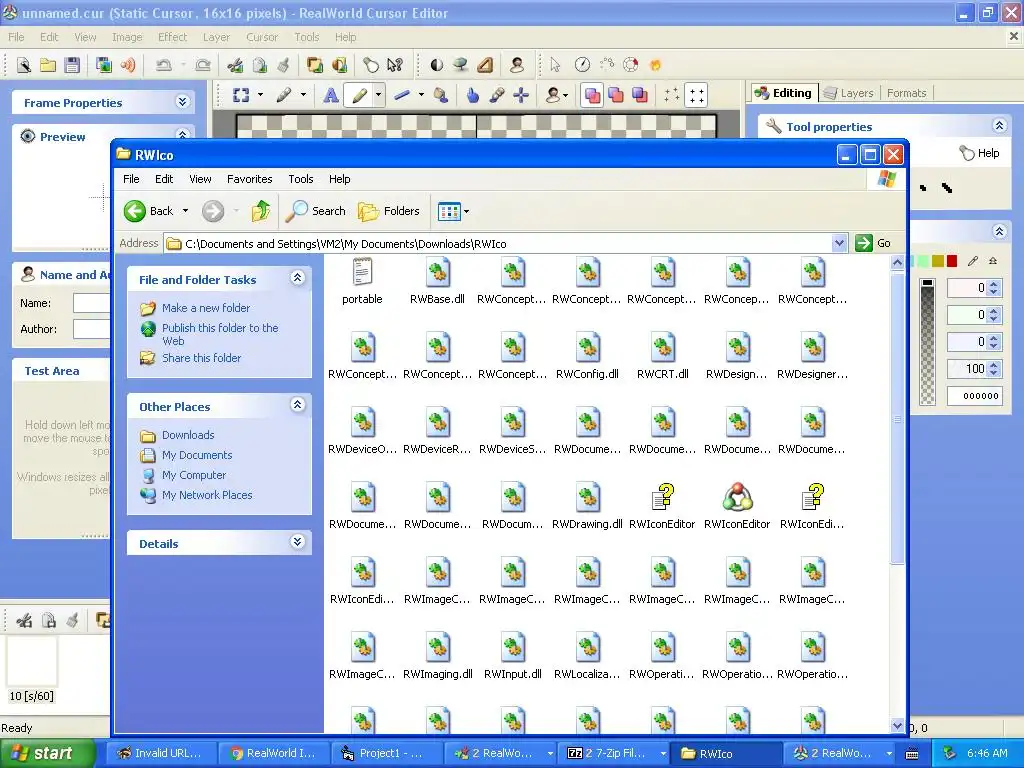Collapse the Other Places section

click(297, 405)
